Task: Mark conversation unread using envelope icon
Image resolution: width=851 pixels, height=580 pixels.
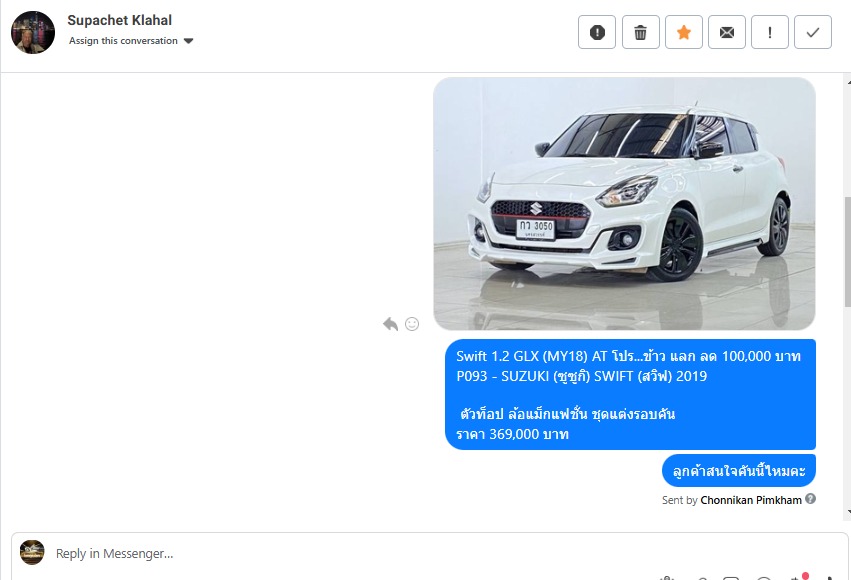Action: [x=727, y=33]
